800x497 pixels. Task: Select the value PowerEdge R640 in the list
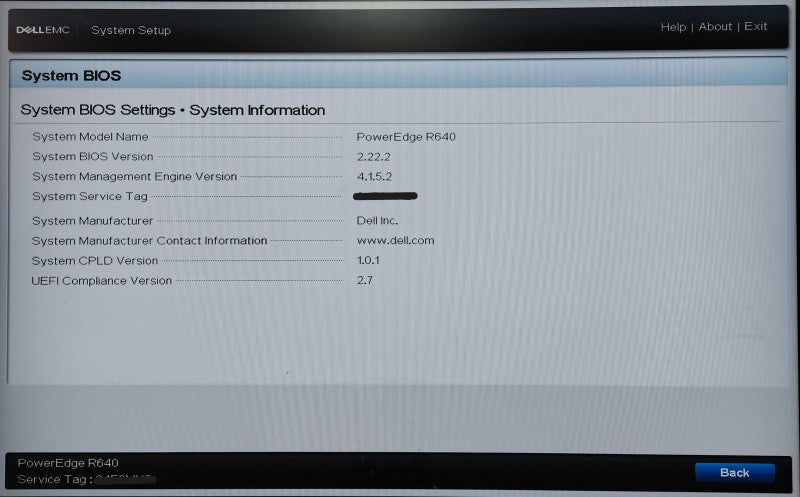pyautogui.click(x=406, y=137)
